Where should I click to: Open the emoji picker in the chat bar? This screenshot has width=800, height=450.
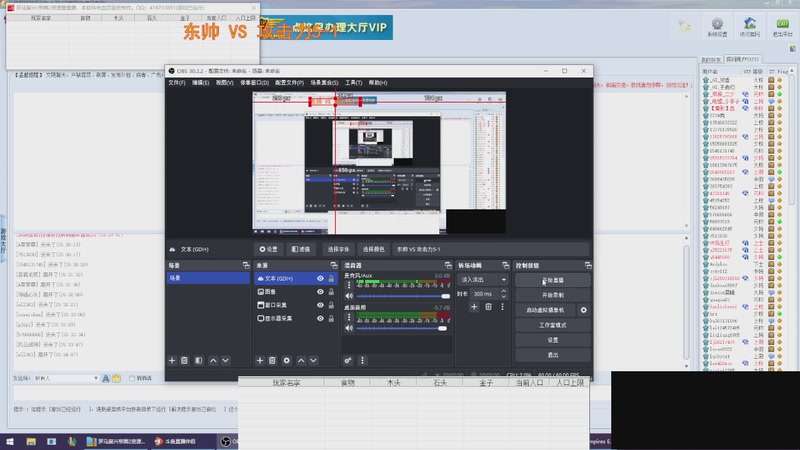click(116, 378)
